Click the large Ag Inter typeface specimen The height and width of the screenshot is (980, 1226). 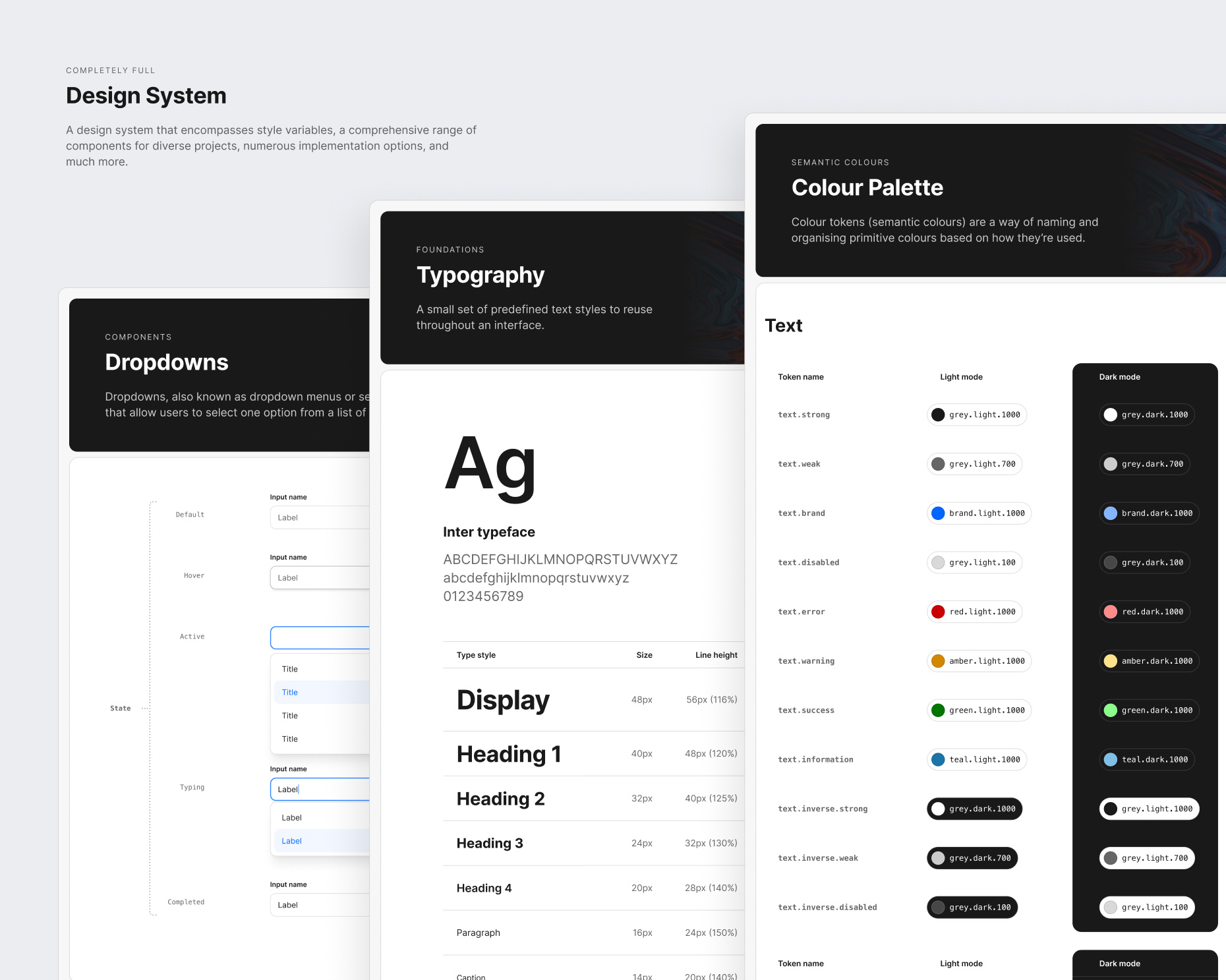click(490, 465)
